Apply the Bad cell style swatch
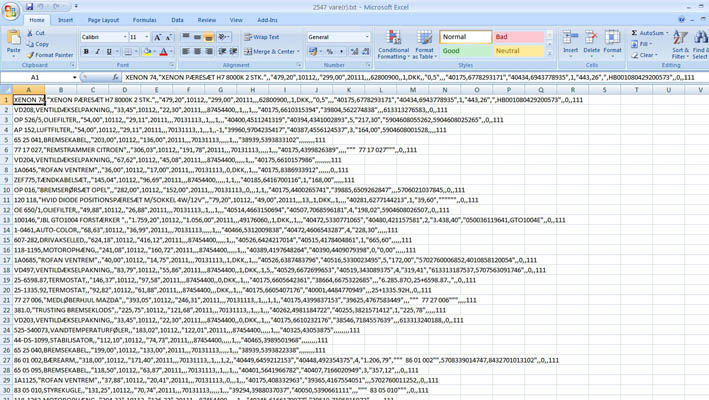 [518, 37]
